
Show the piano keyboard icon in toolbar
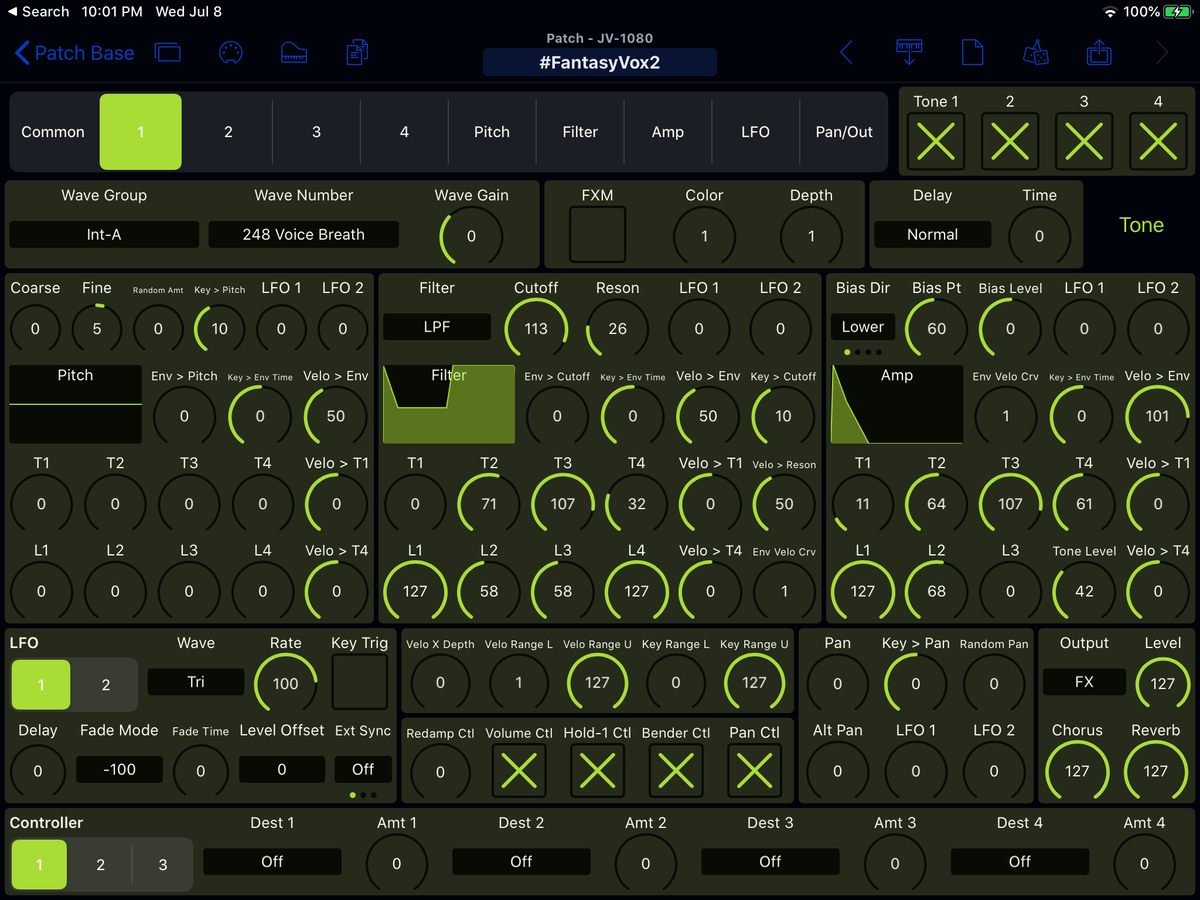294,53
